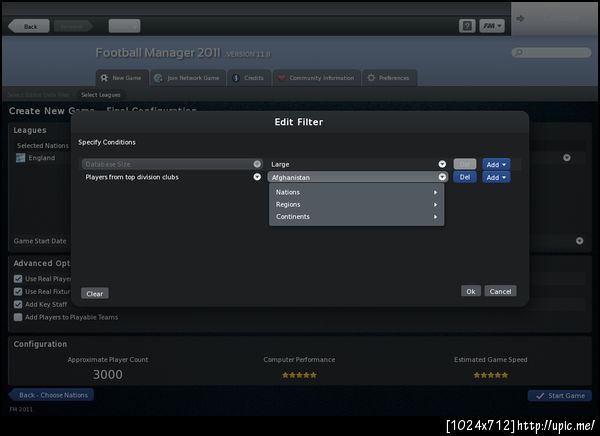The width and height of the screenshot is (600, 436).
Task: Click the arrow icon in the top-right panel
Action: [x=520, y=18]
